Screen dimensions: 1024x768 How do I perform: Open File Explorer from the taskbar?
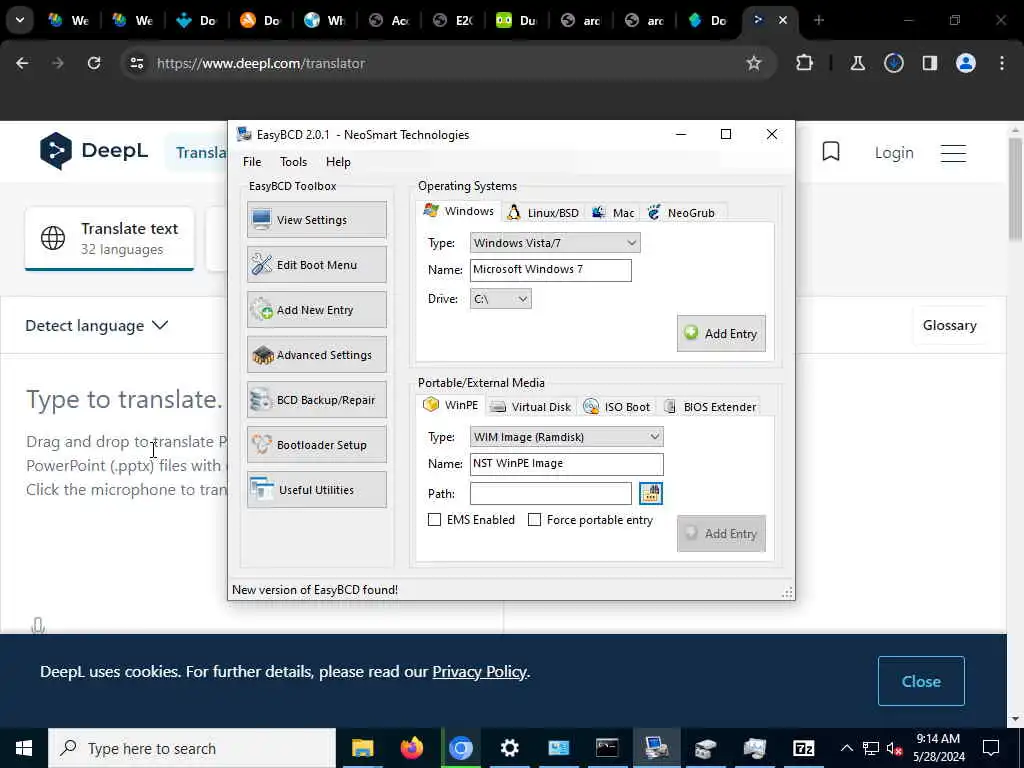(362, 748)
